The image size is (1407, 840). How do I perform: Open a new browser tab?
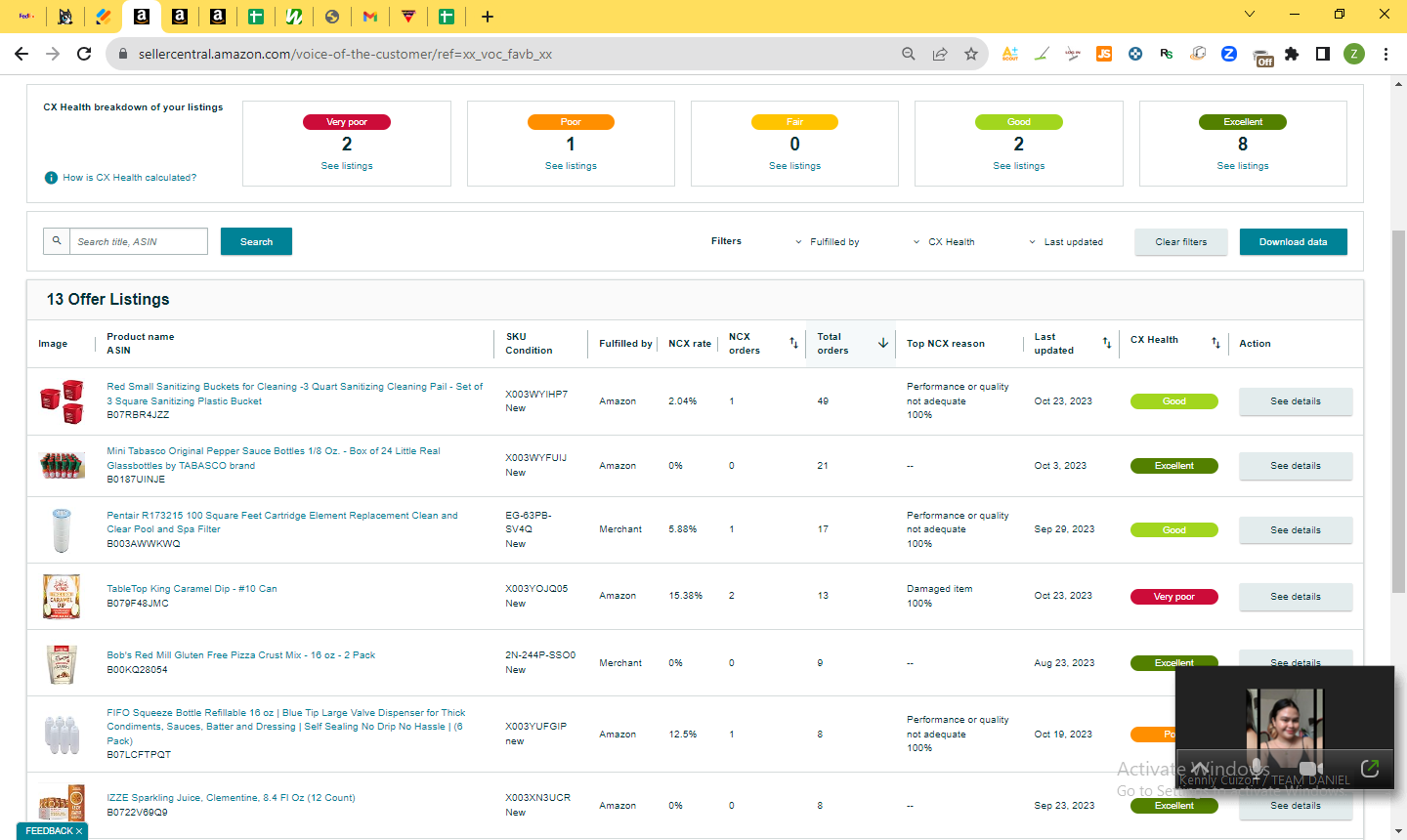487,16
